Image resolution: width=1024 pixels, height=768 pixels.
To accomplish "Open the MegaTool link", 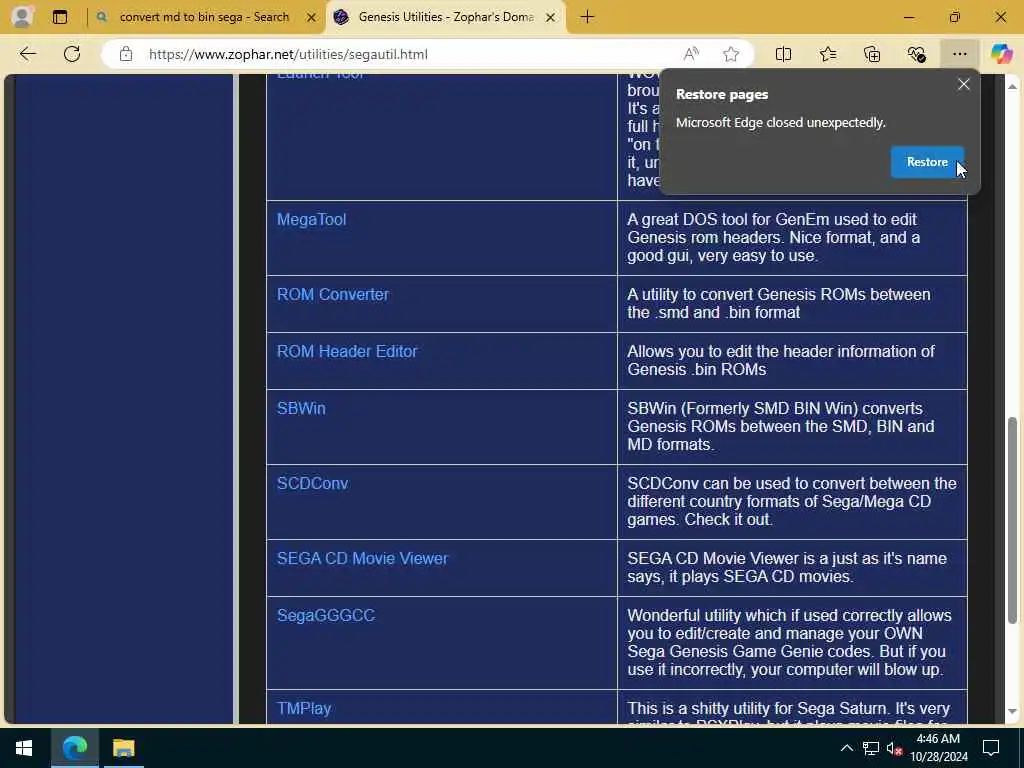I will point(312,219).
